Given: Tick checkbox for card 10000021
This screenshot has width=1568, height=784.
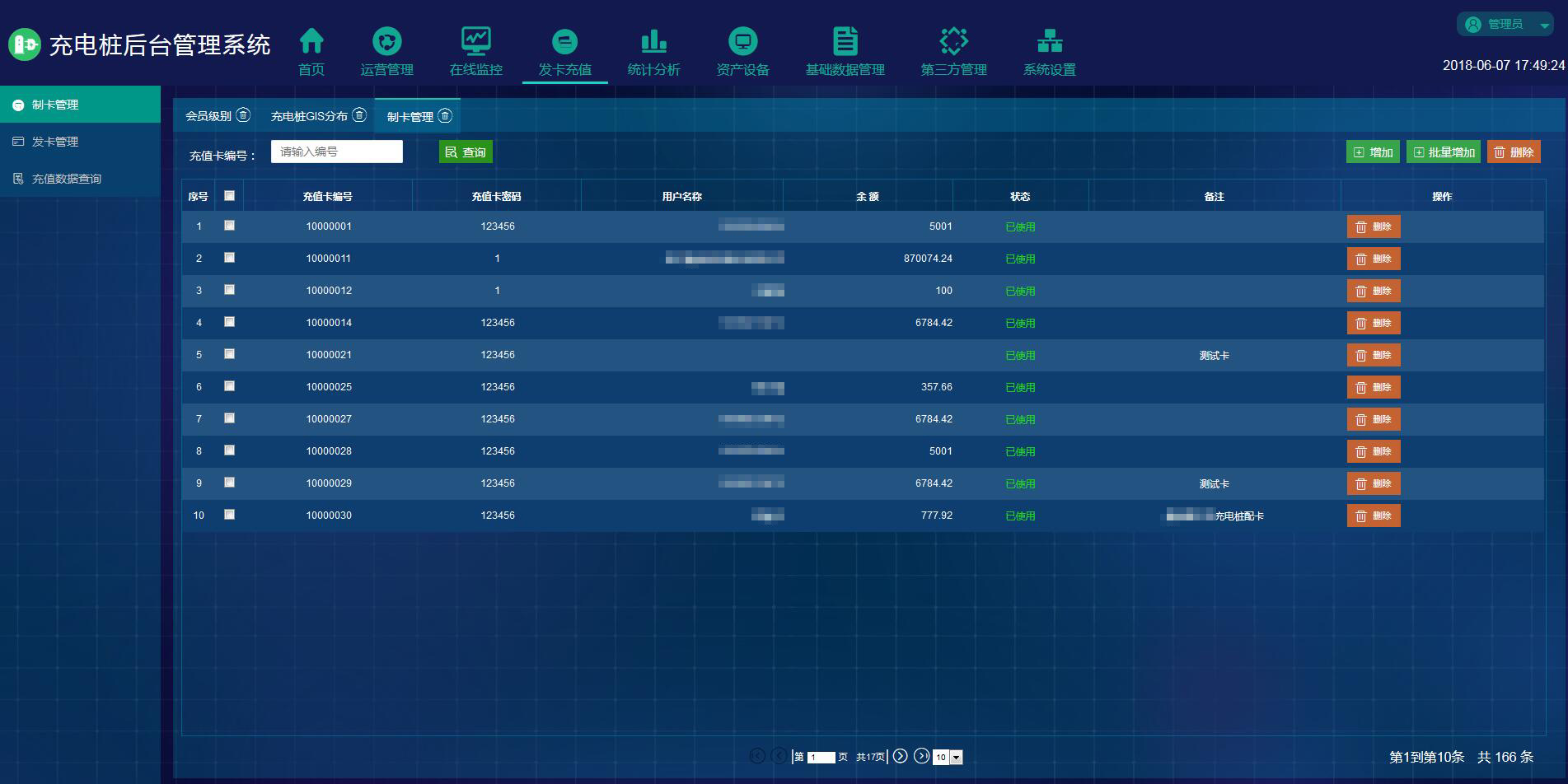Looking at the screenshot, I should [229, 354].
